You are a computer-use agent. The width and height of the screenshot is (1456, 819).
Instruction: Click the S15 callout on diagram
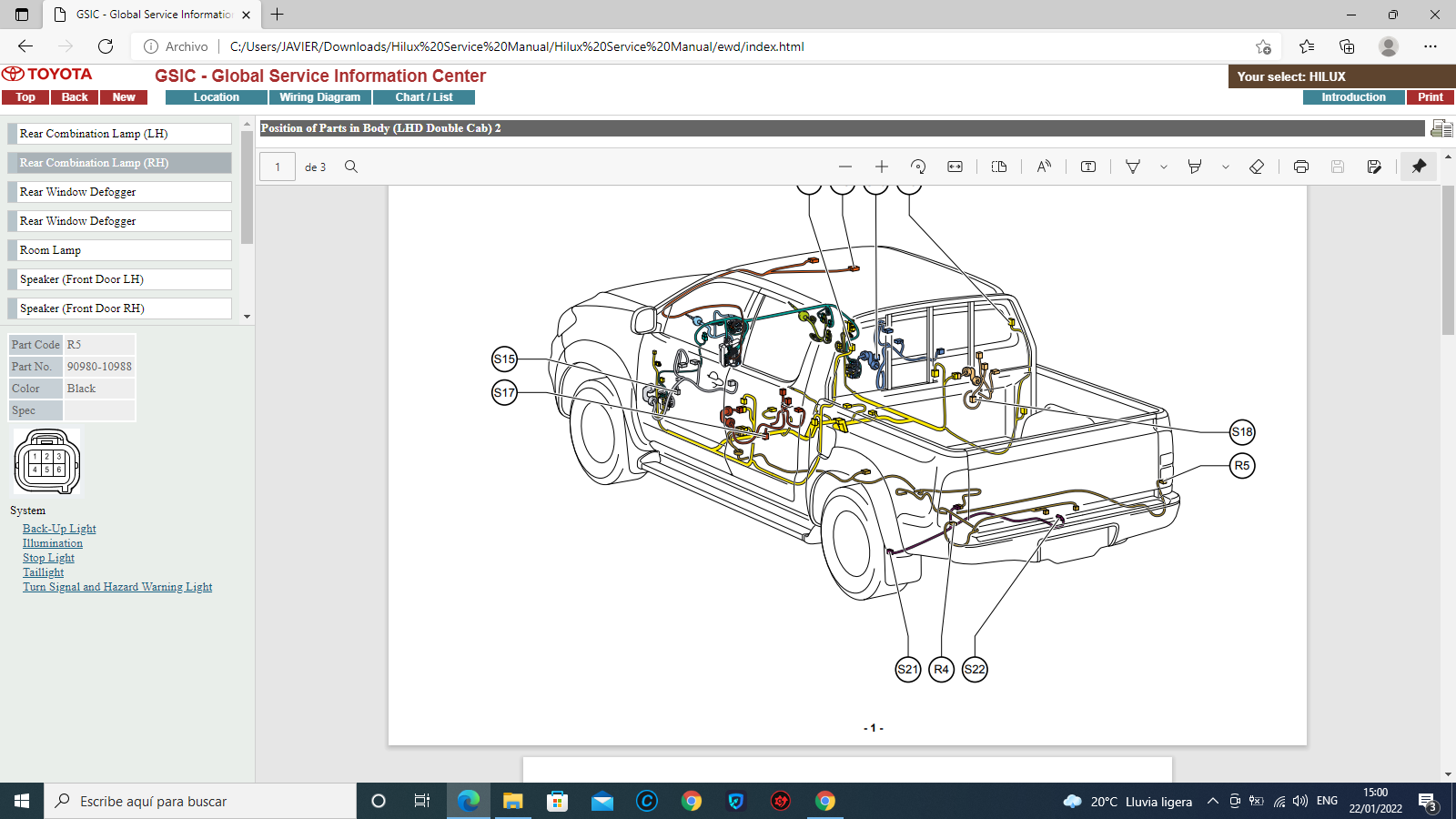(504, 359)
